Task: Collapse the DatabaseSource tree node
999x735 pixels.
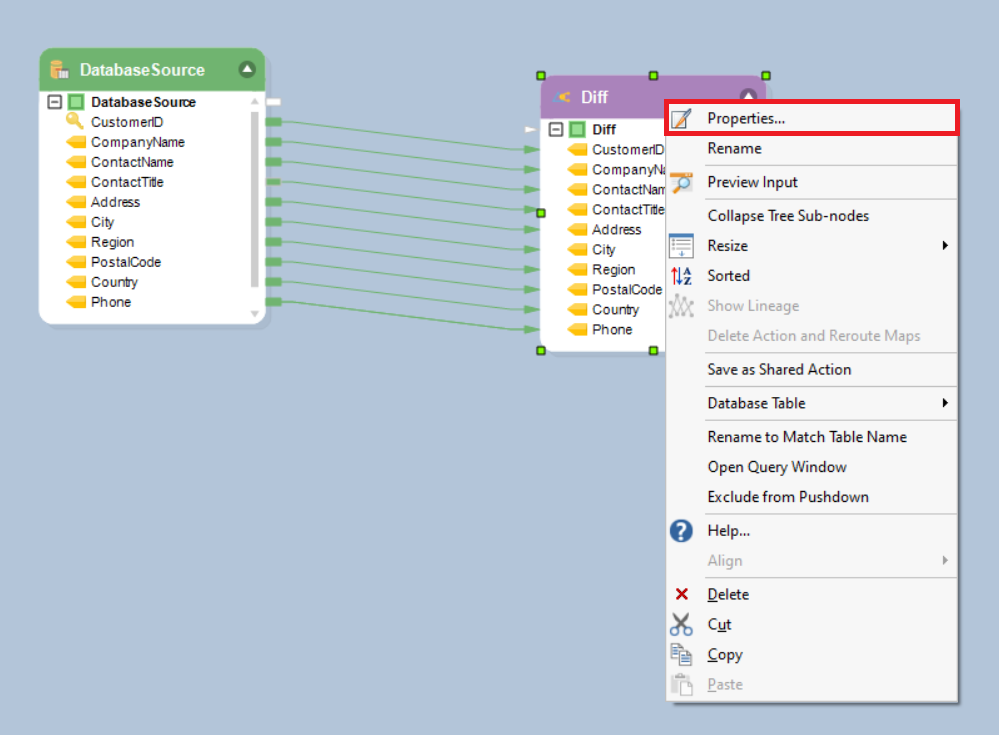Action: tap(55, 102)
